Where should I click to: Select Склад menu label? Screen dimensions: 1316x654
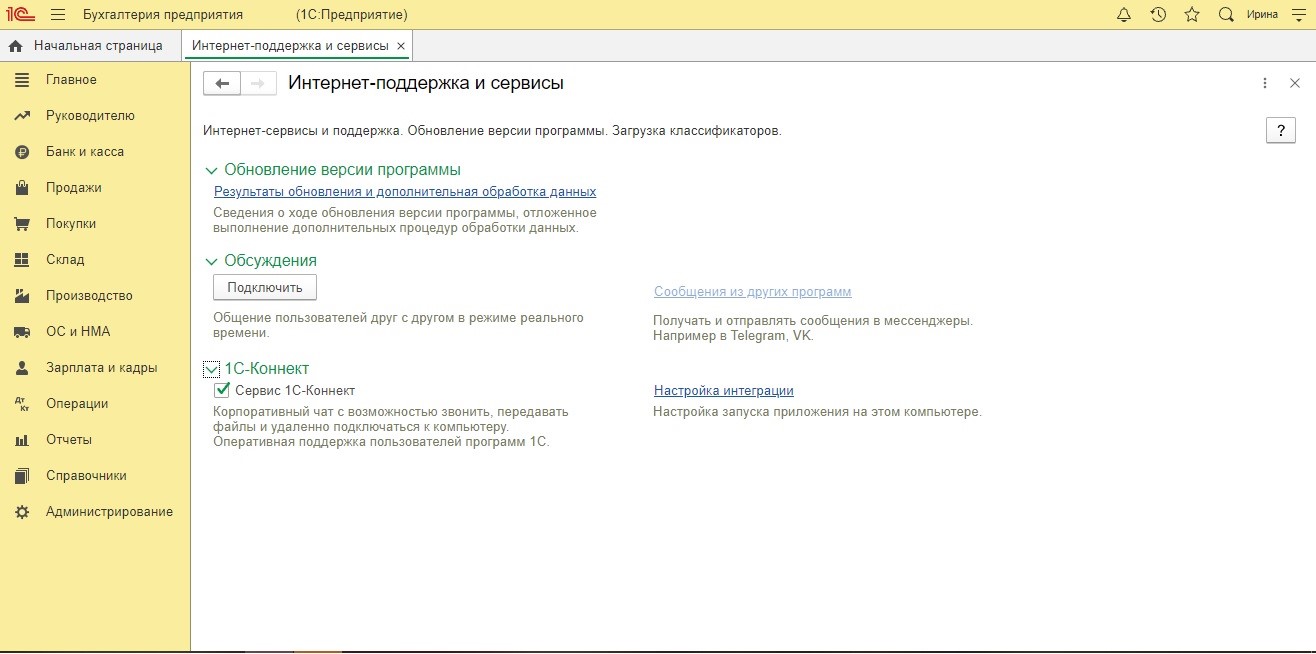65,260
